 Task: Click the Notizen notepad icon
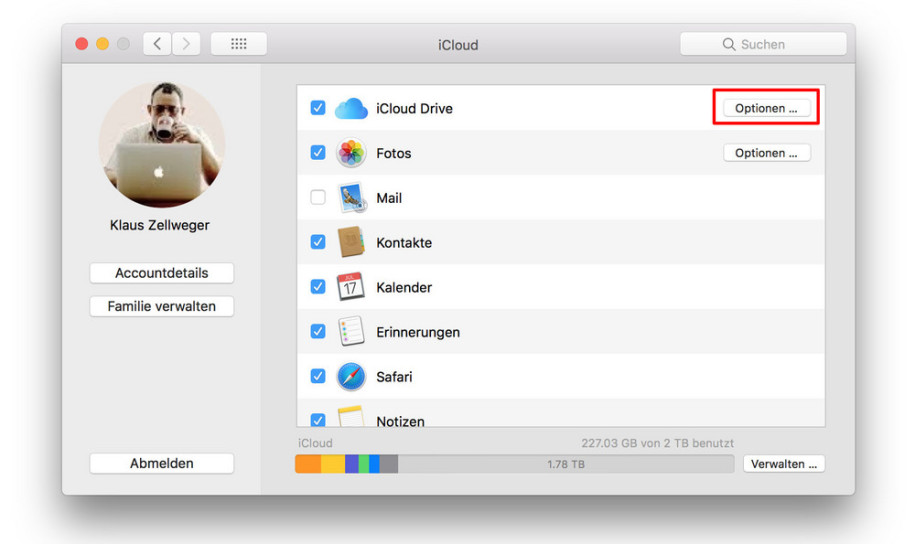[x=351, y=416]
